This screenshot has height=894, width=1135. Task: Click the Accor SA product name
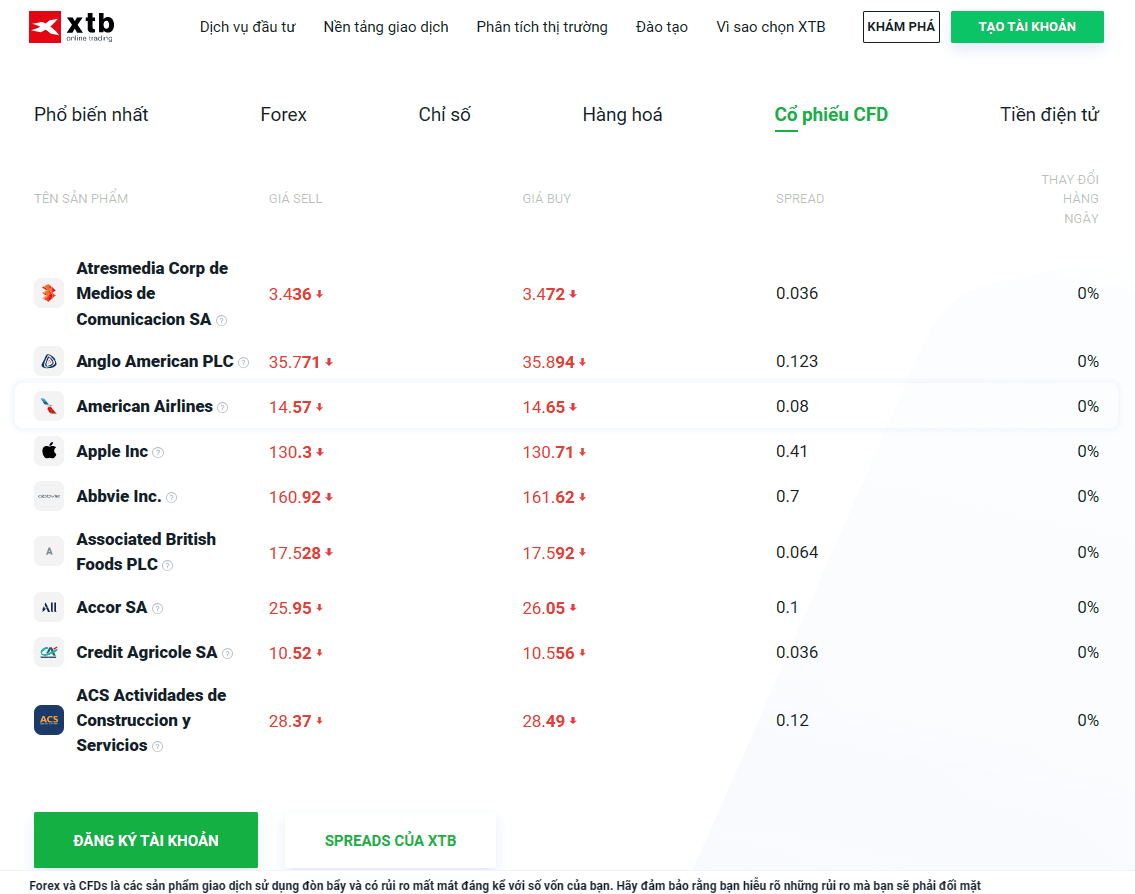[111, 607]
